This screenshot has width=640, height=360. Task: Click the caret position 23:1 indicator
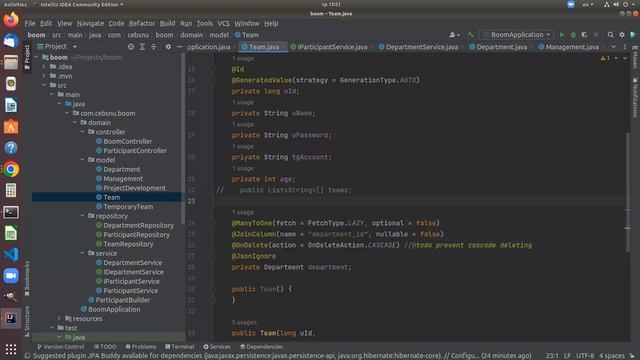coord(552,356)
